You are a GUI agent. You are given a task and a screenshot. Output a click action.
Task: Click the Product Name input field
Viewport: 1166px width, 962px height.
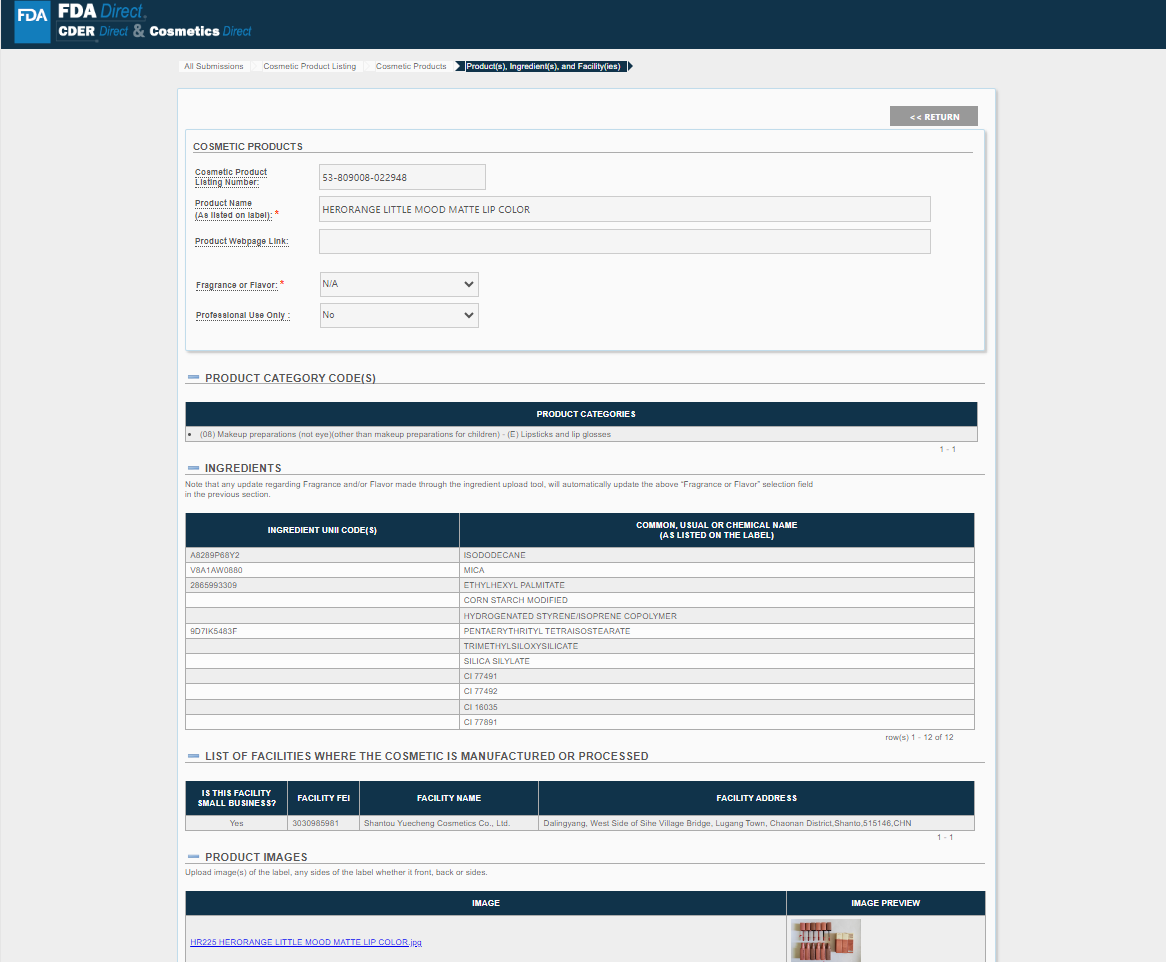624,209
